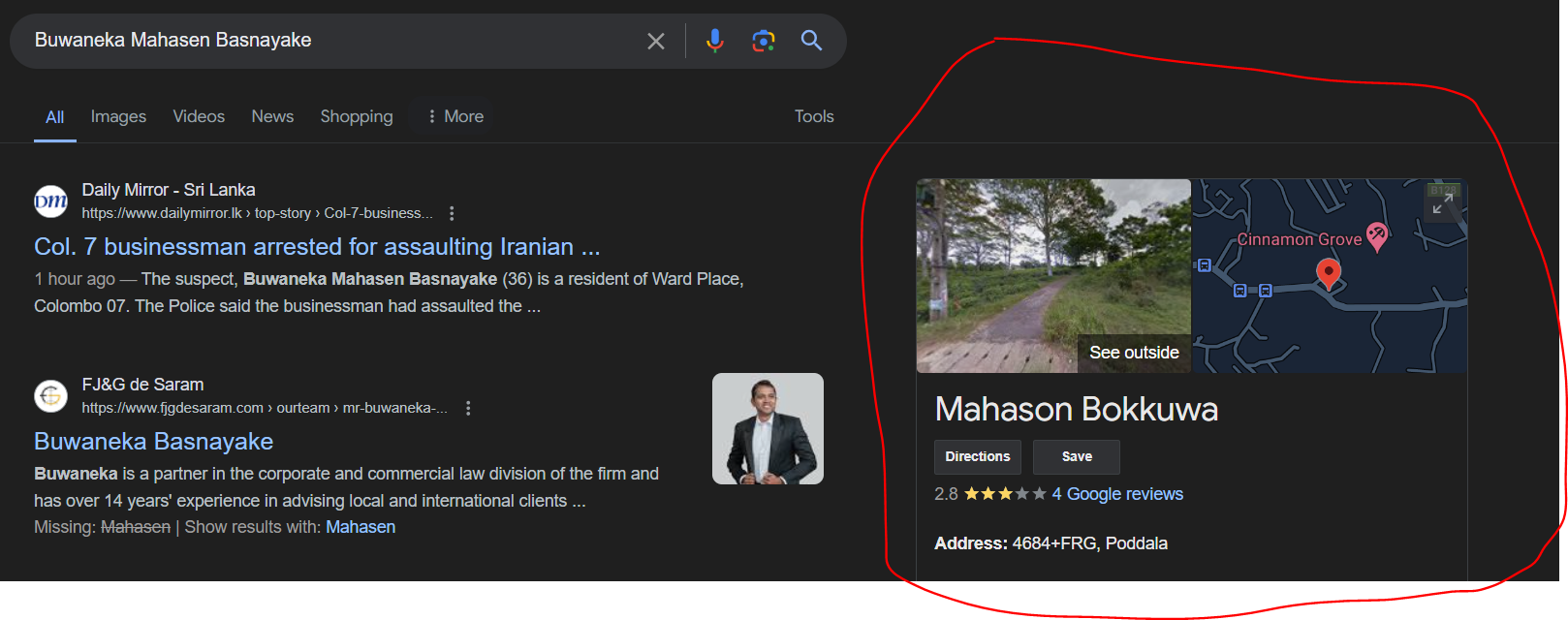Click the red location pin on map
This screenshot has height=620, width=1568.
(1329, 274)
